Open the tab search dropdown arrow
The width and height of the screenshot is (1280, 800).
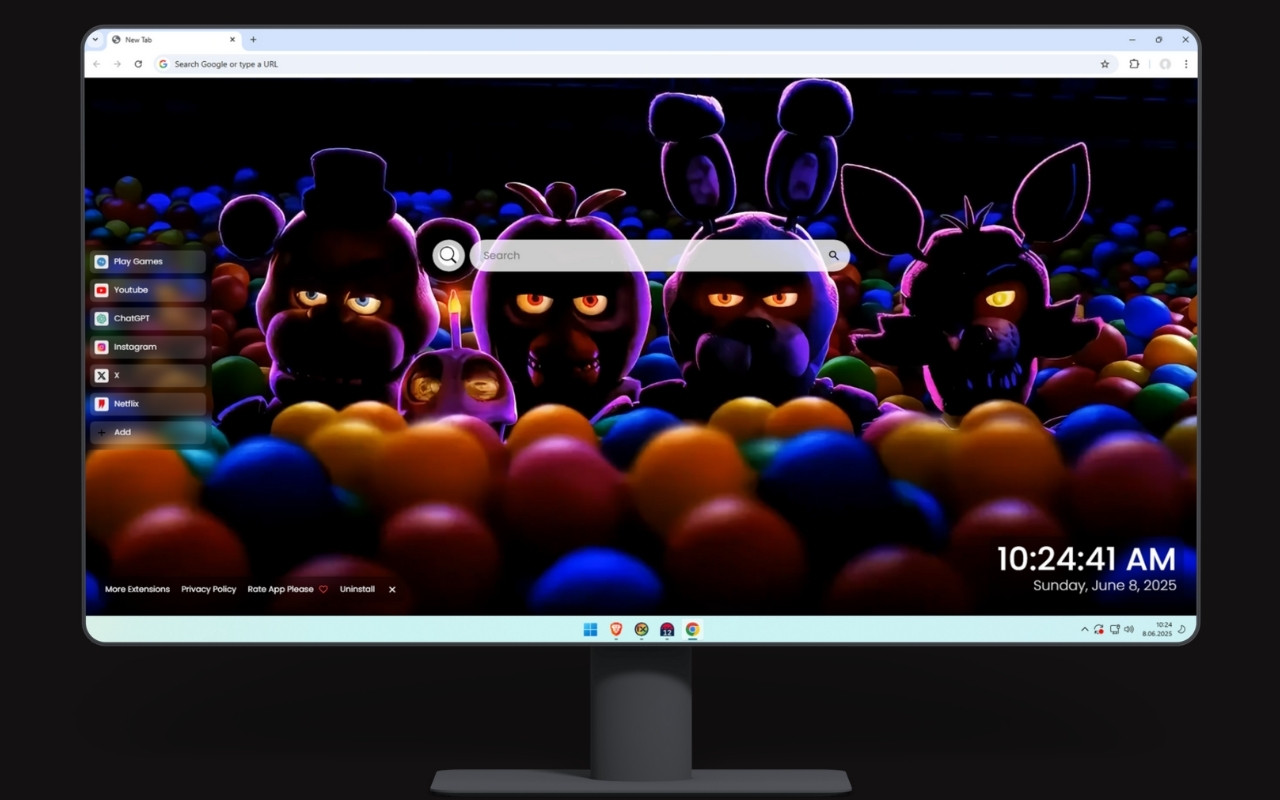[95, 40]
